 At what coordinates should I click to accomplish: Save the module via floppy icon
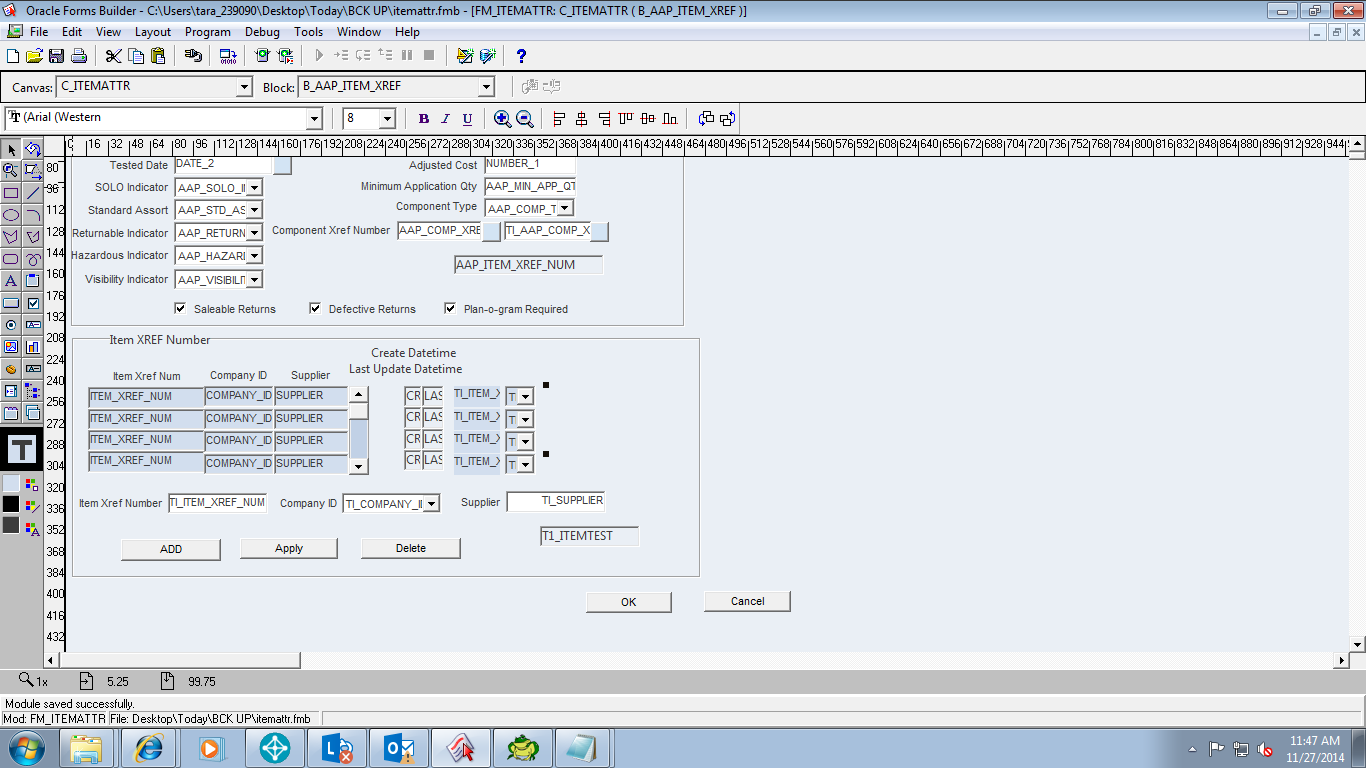tap(56, 56)
